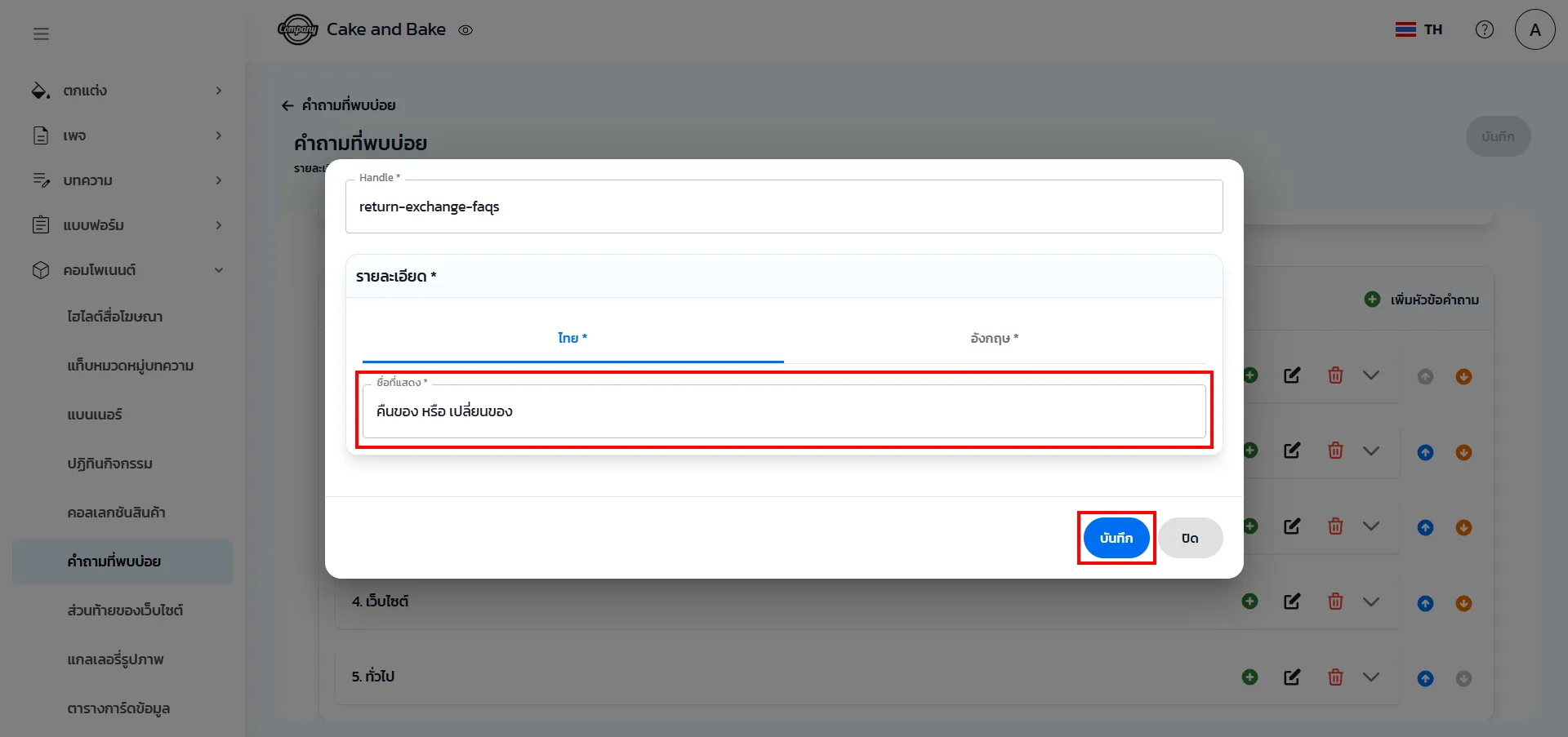1568x737 pixels.
Task: Click the Handle input field
Action: (x=784, y=207)
